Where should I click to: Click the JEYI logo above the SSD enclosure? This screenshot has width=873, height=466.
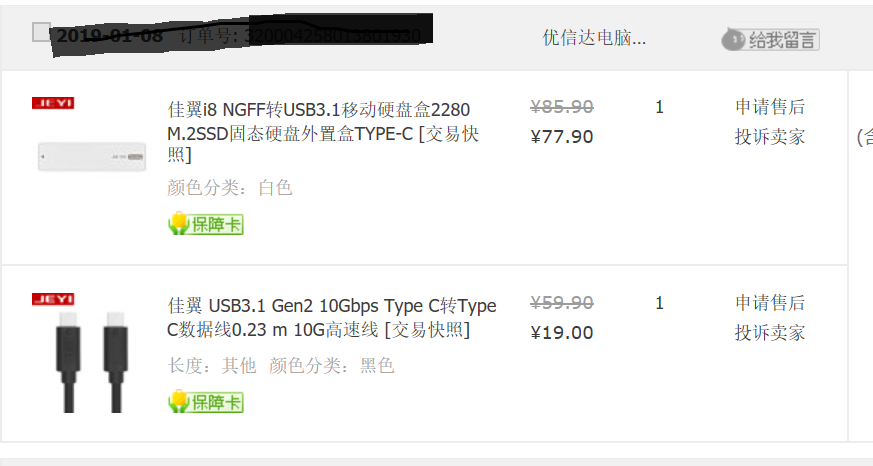tap(53, 103)
